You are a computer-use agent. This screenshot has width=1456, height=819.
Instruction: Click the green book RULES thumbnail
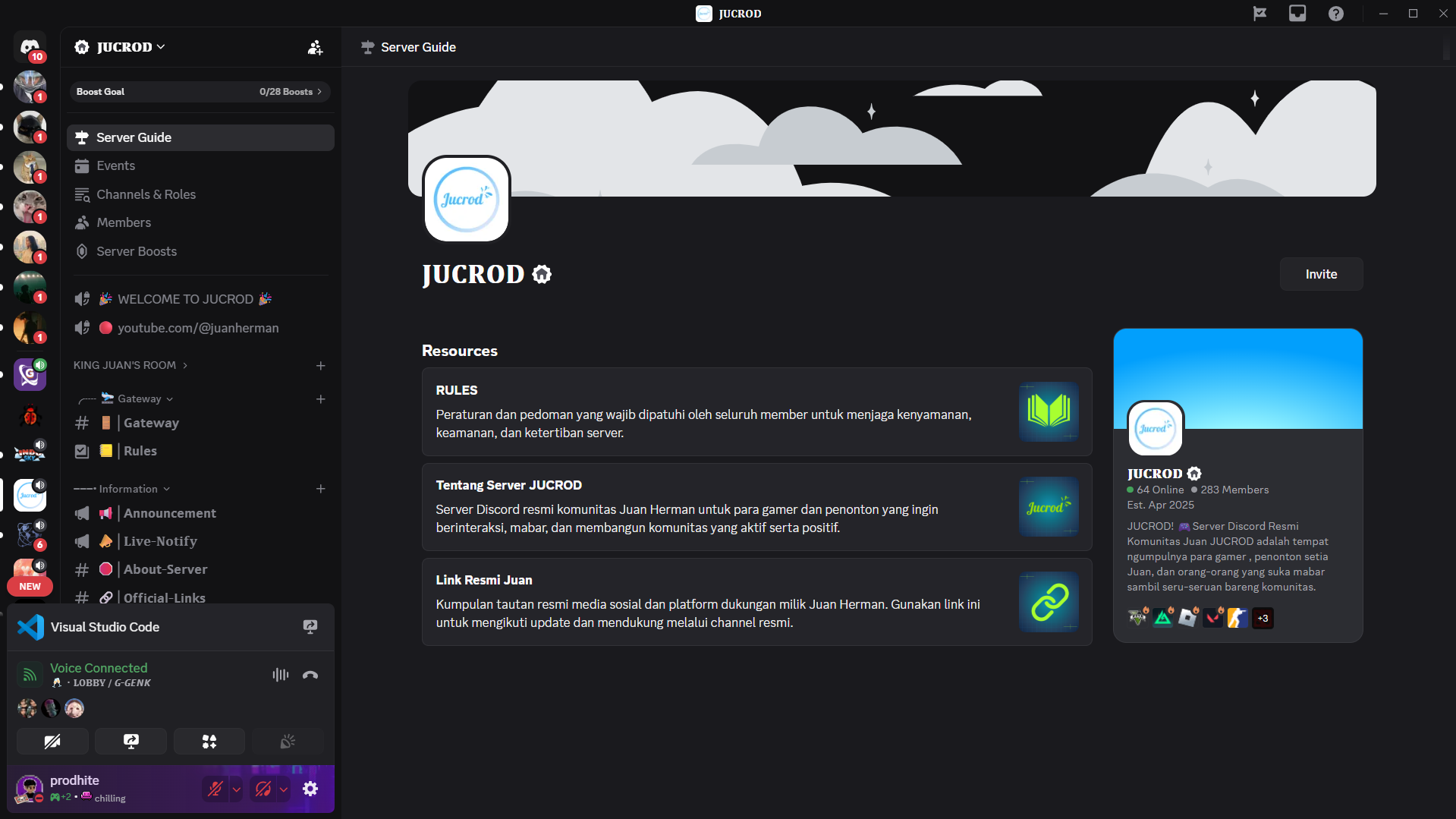(1049, 411)
